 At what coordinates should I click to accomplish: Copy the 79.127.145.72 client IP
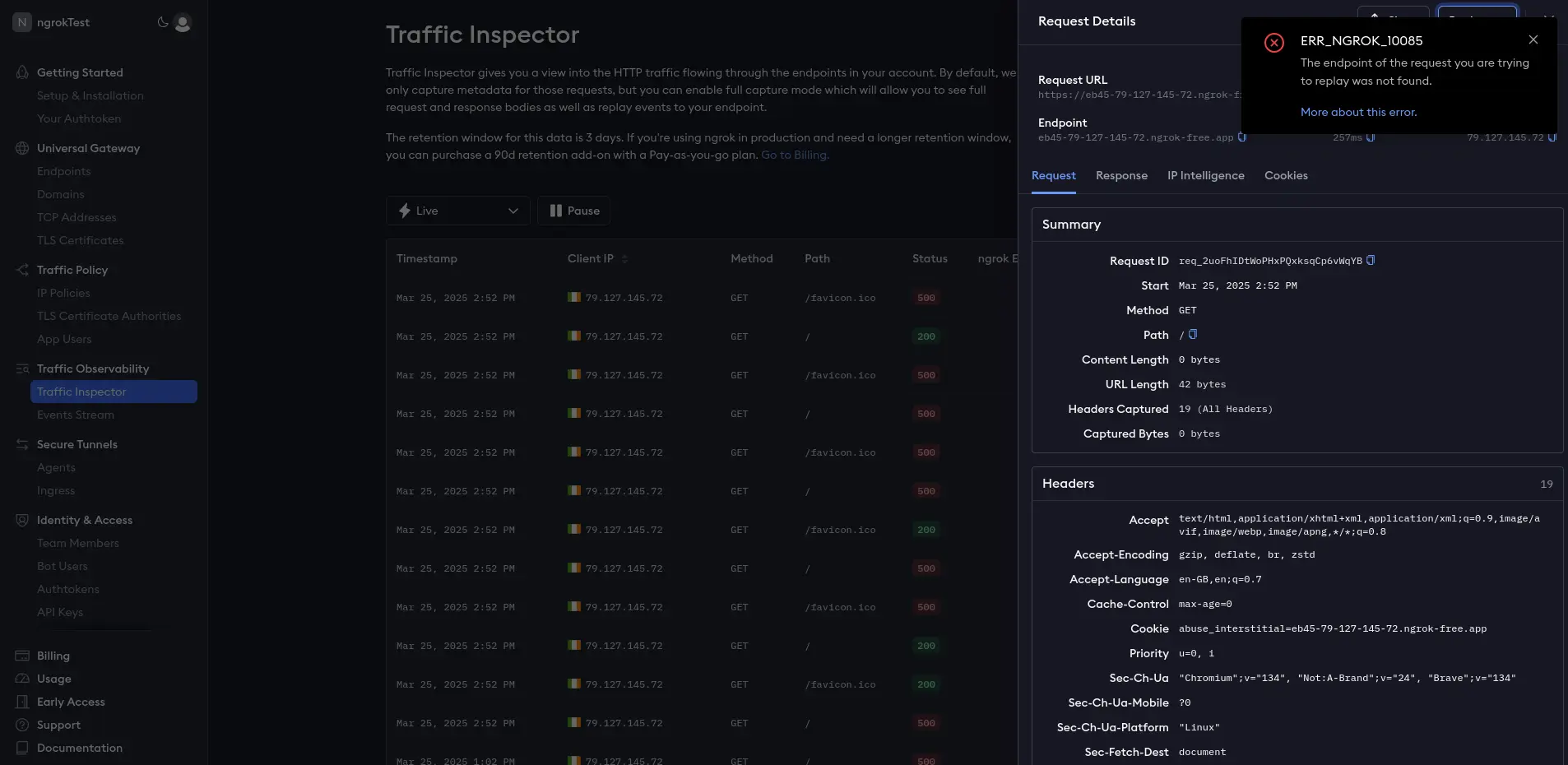point(1552,137)
